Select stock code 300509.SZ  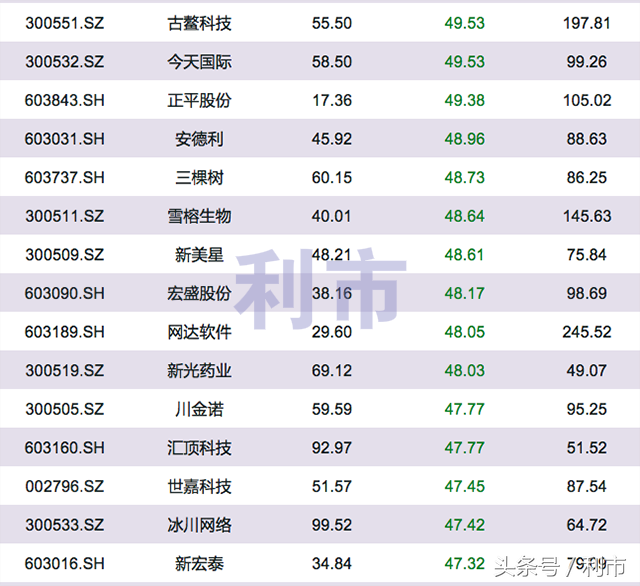pos(64,255)
